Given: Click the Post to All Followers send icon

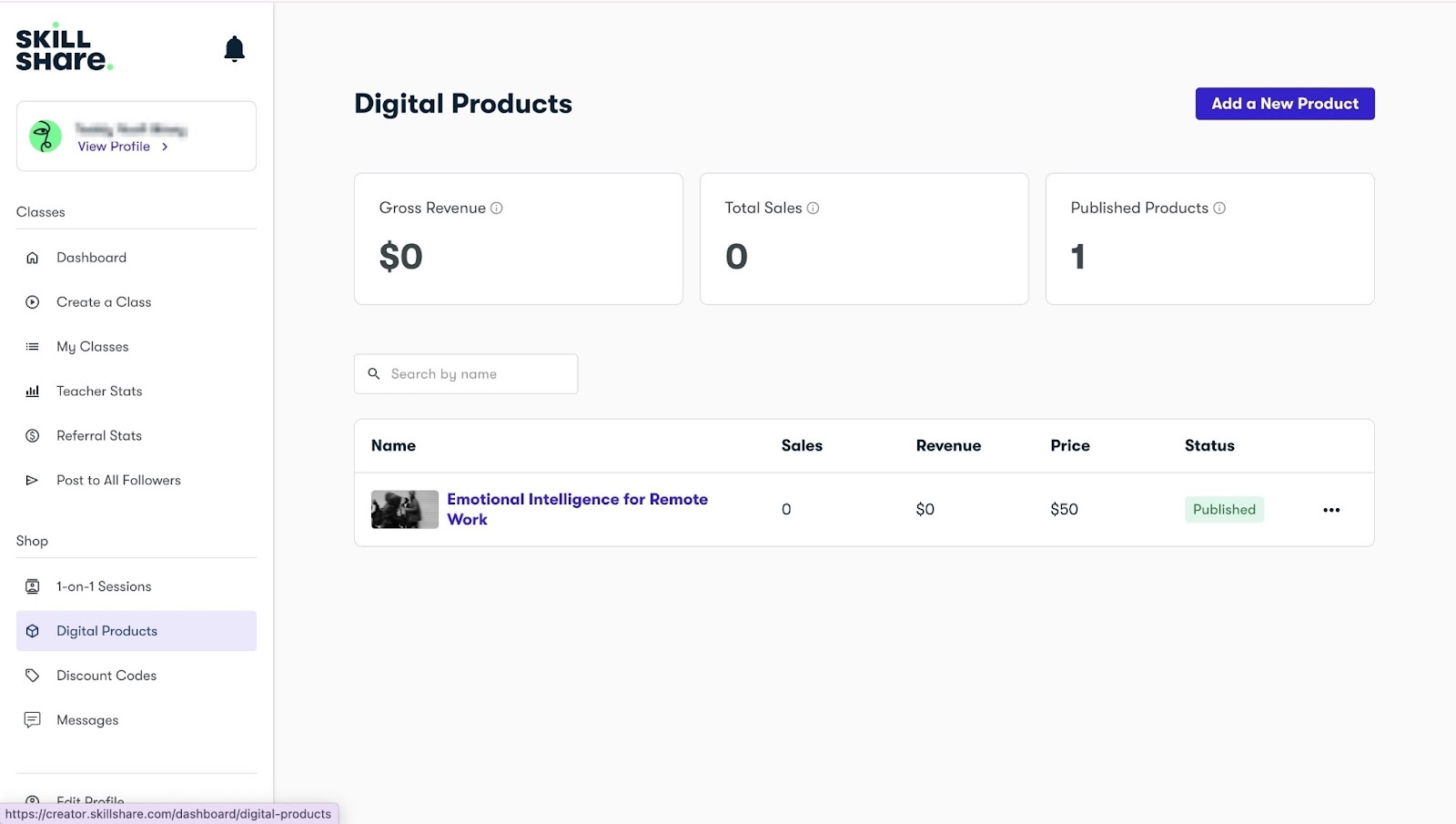Looking at the screenshot, I should click(33, 481).
